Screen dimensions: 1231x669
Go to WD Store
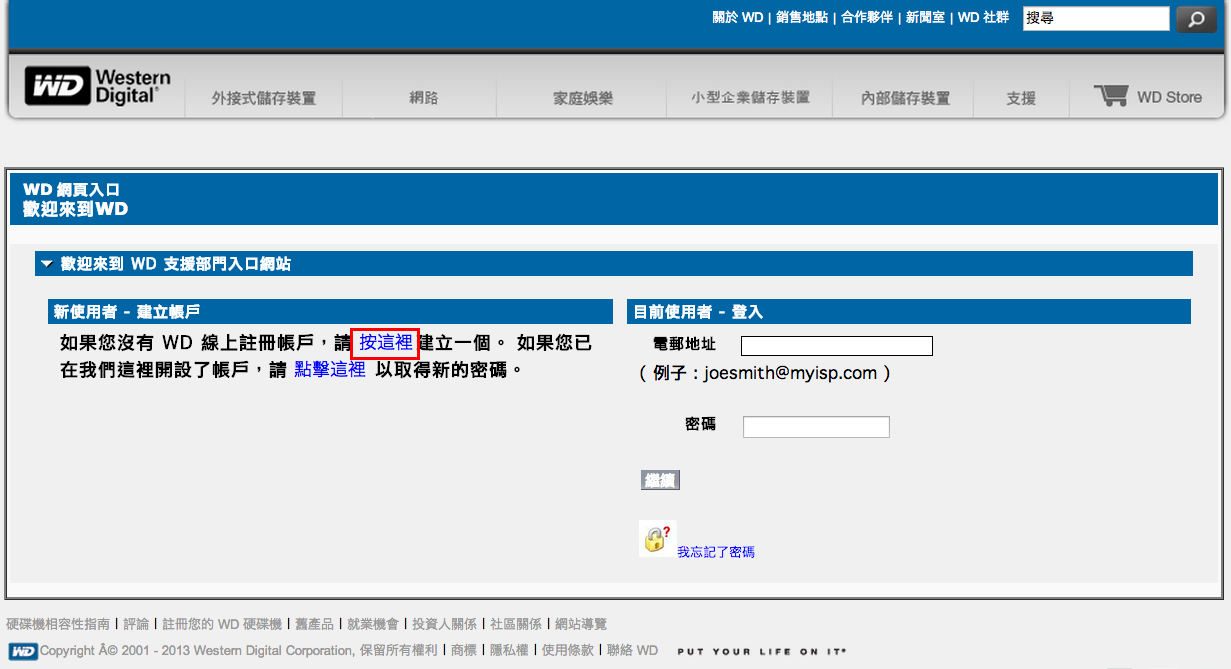tap(1169, 97)
